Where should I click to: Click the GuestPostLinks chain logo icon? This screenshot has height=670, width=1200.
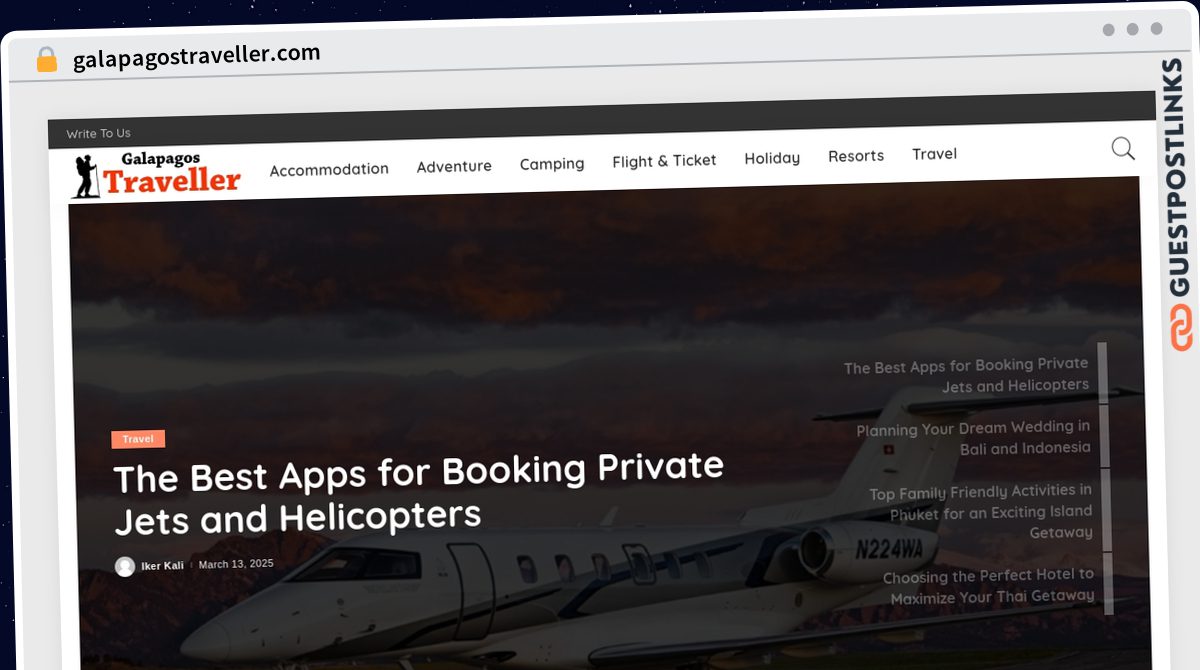click(1181, 329)
